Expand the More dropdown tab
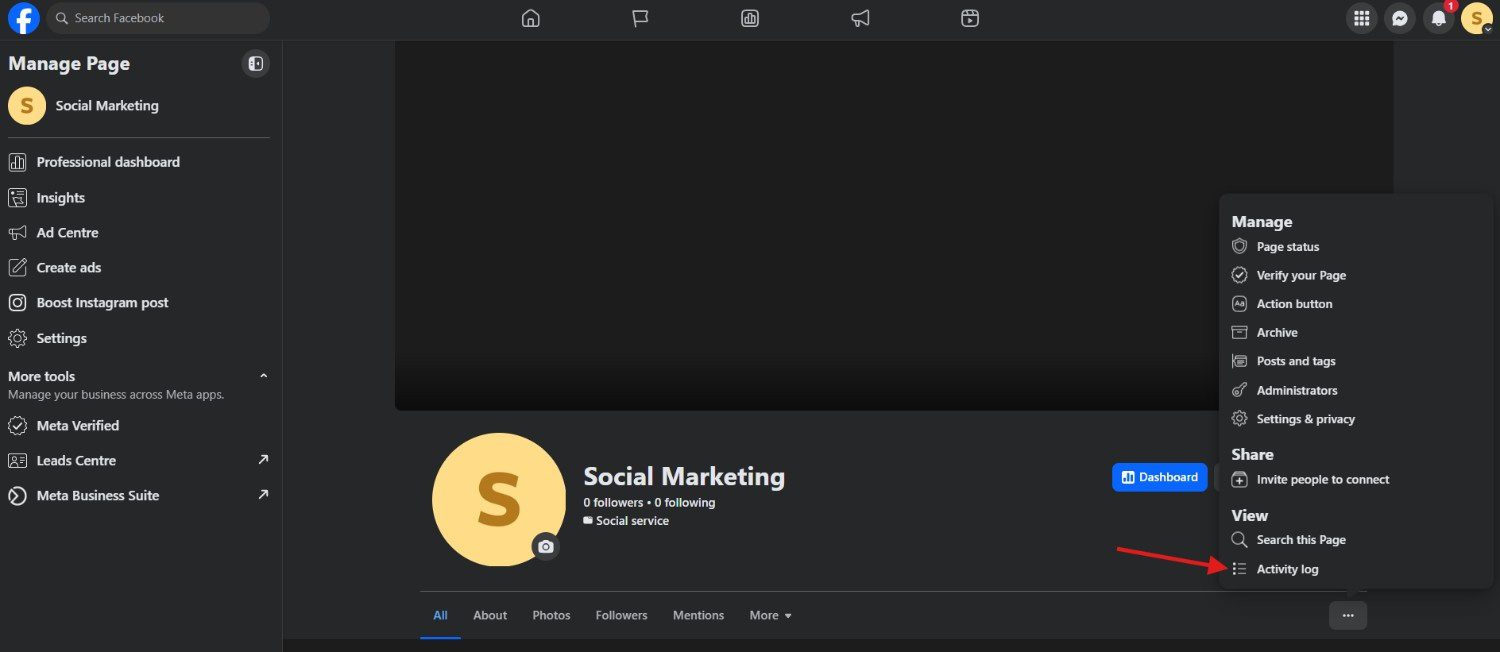 click(x=770, y=615)
